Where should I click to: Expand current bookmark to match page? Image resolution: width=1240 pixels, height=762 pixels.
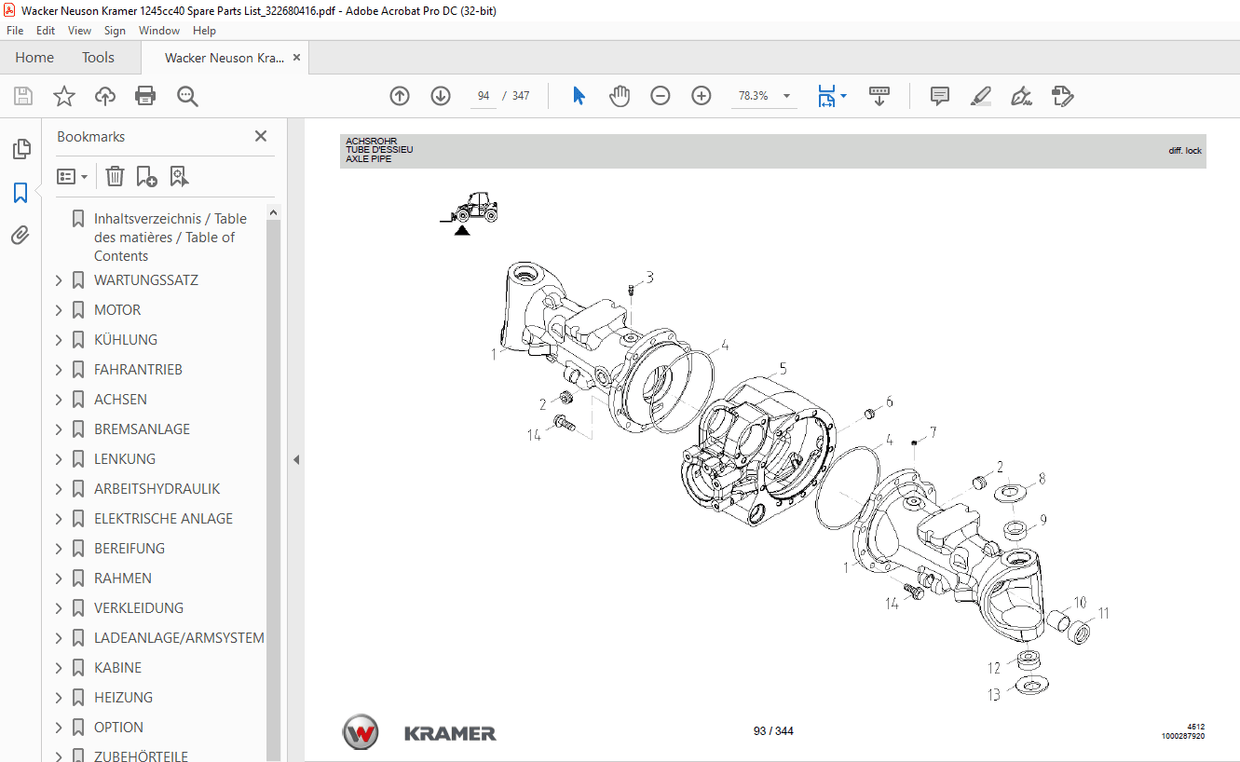(179, 176)
